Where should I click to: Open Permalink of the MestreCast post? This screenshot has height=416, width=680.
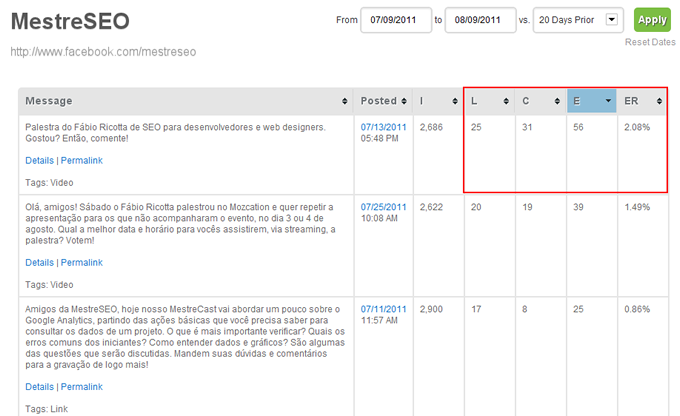[81, 387]
